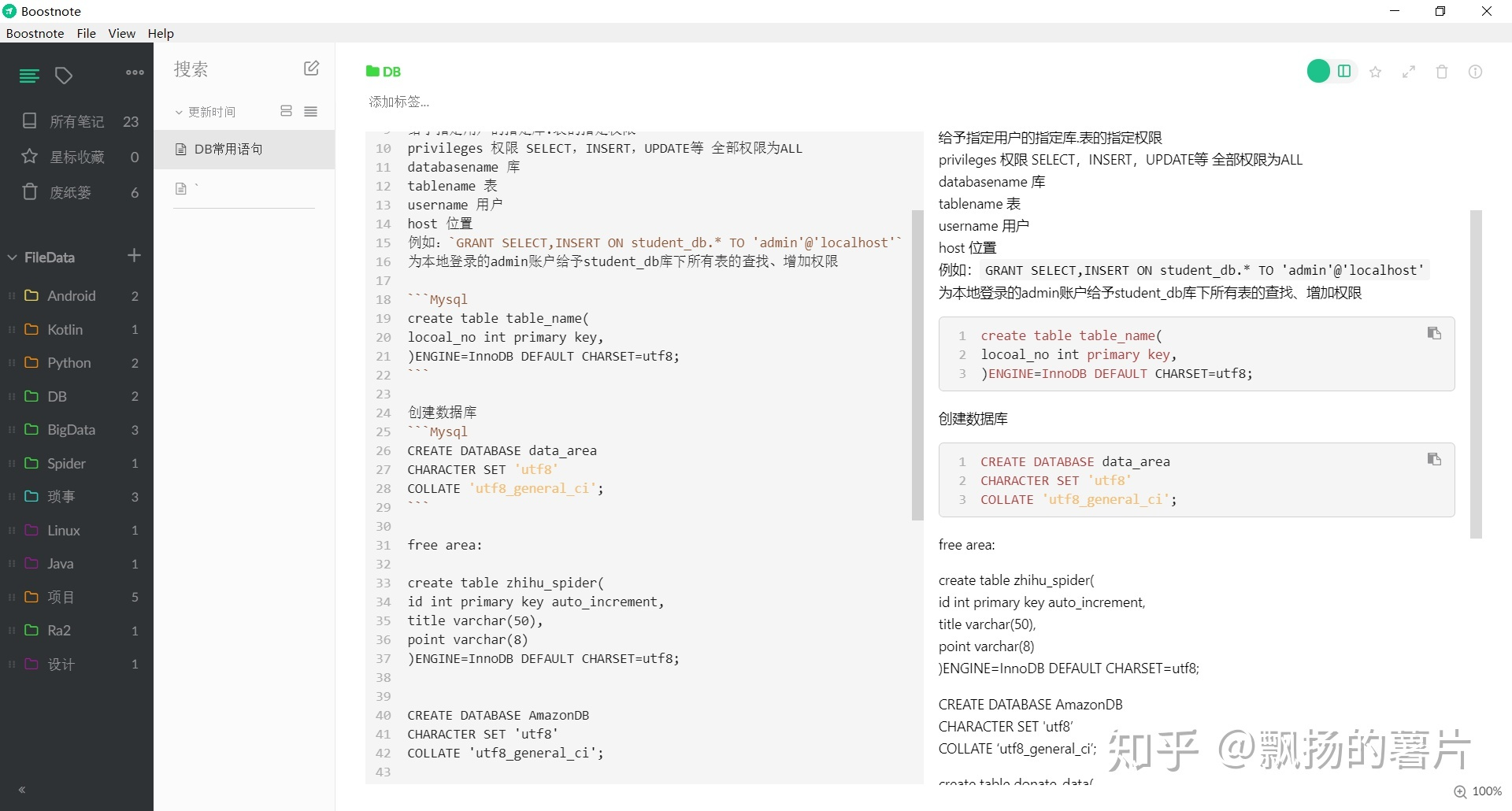
Task: Open the Help menu
Action: (x=161, y=33)
